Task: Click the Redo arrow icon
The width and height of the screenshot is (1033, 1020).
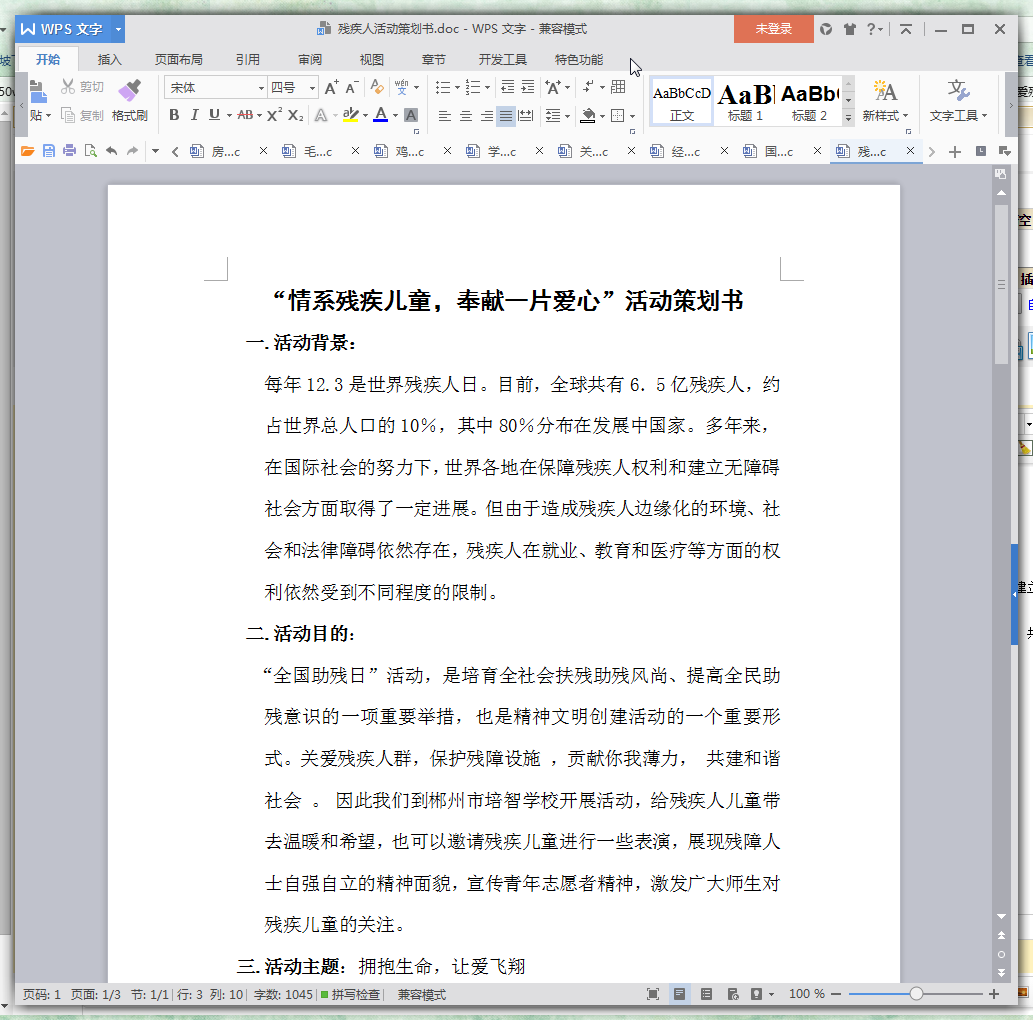Action: 132,151
